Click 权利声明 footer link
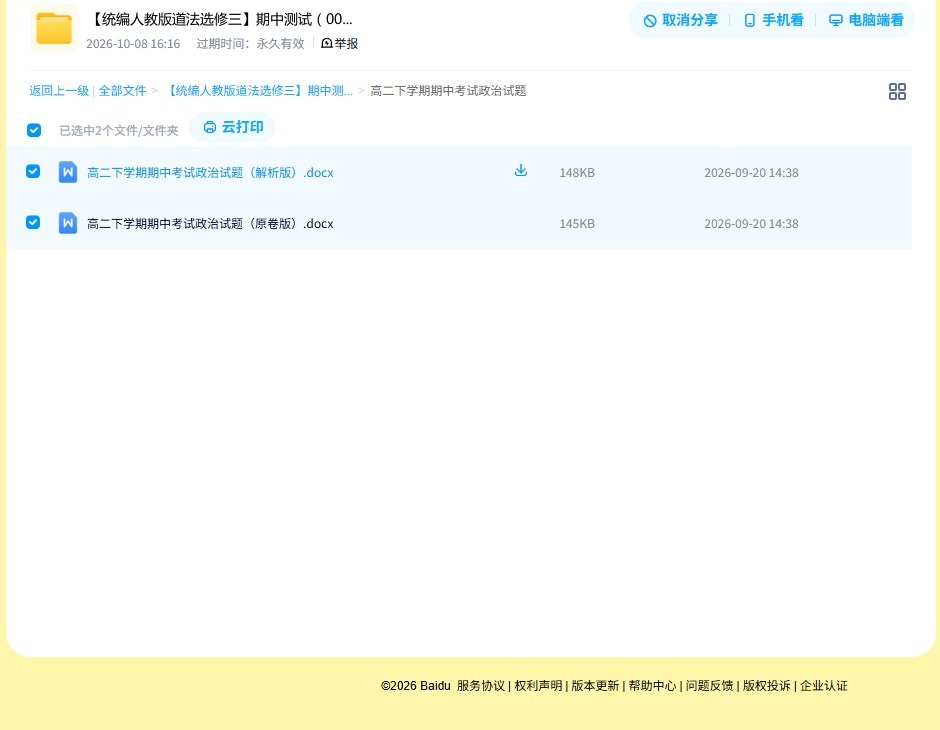The image size is (940, 730). (x=538, y=686)
